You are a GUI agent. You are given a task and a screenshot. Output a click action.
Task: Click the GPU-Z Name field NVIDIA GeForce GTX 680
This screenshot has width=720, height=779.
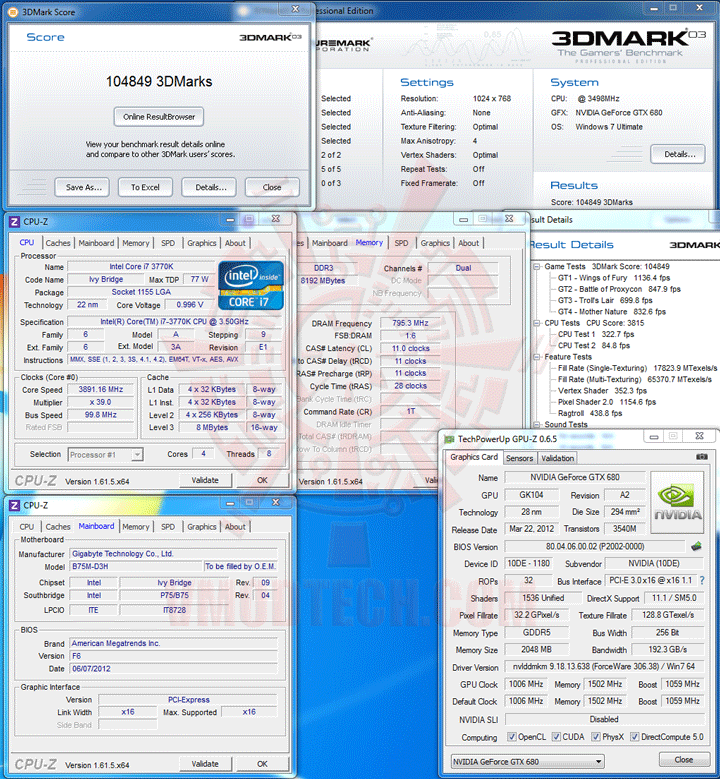point(574,477)
